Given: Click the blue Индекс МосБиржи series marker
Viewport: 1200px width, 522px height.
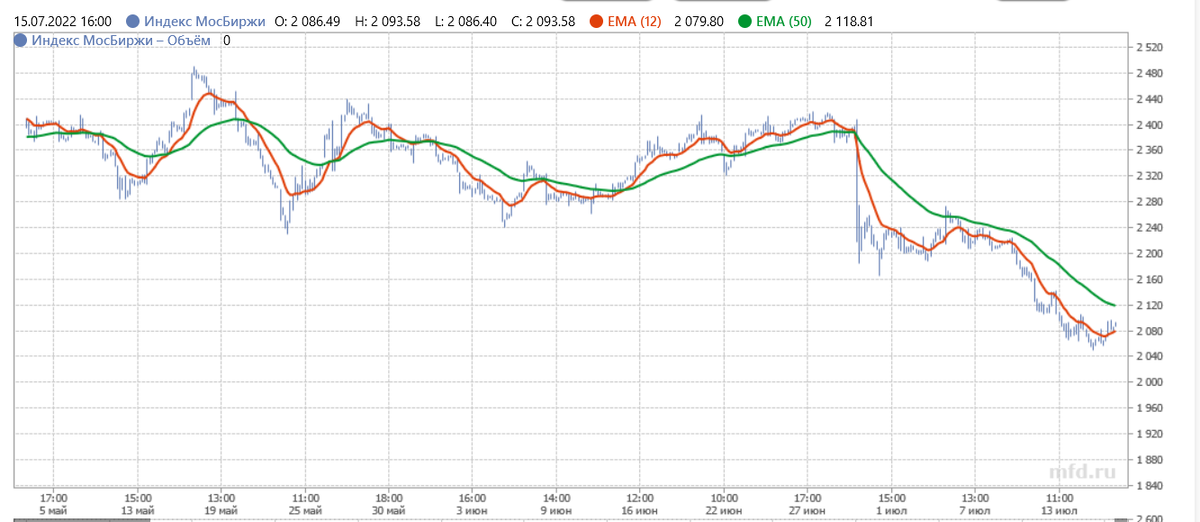Looking at the screenshot, I should [133, 21].
